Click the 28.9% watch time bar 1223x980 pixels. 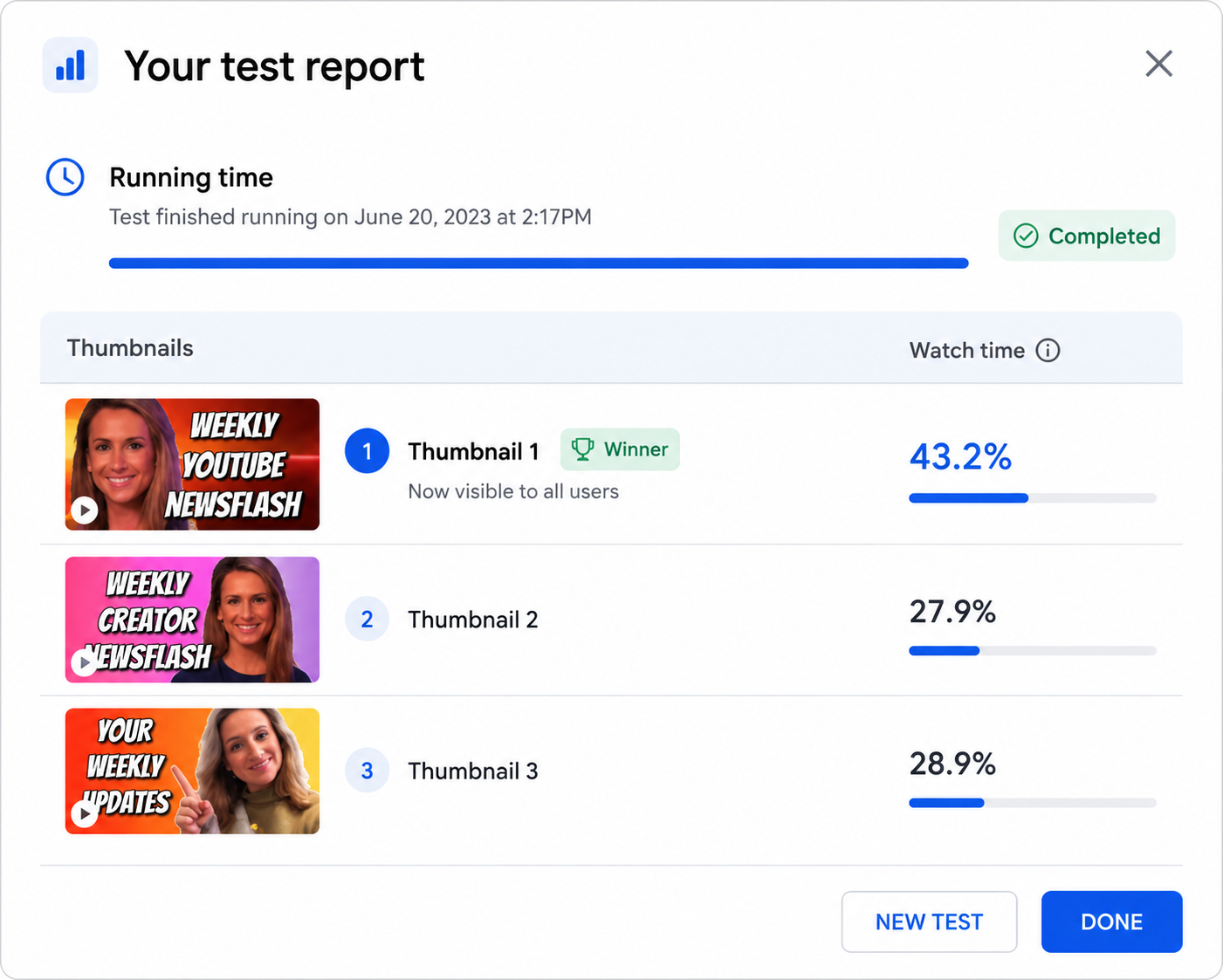coord(1033,803)
